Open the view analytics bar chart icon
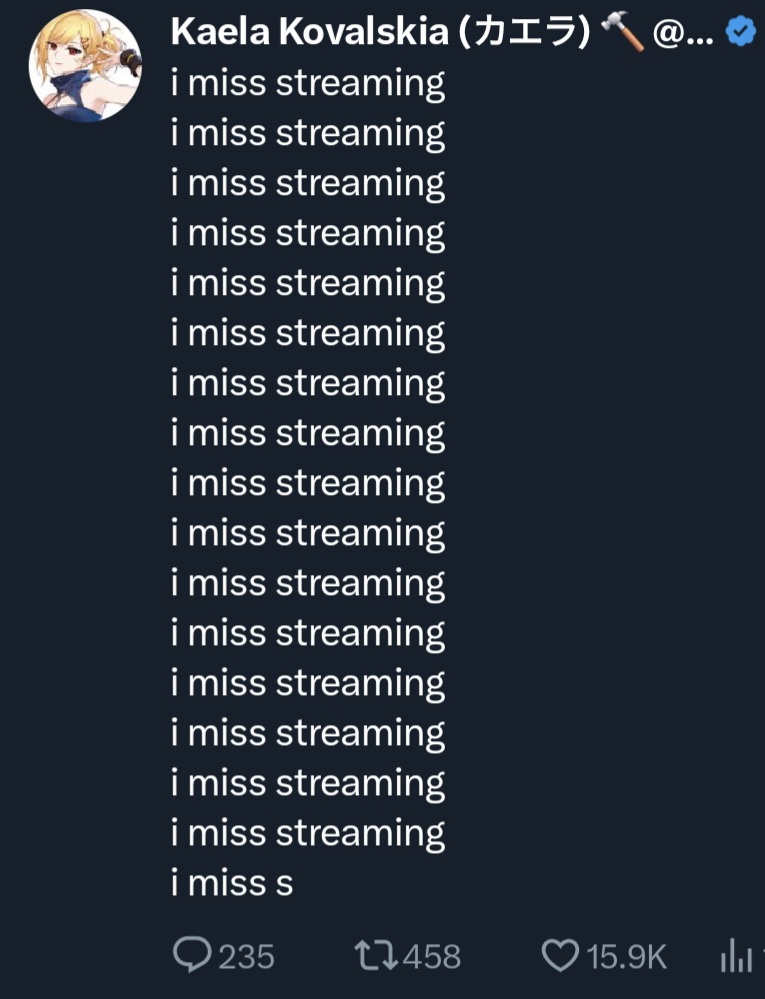Image resolution: width=765 pixels, height=999 pixels. pyautogui.click(x=736, y=958)
